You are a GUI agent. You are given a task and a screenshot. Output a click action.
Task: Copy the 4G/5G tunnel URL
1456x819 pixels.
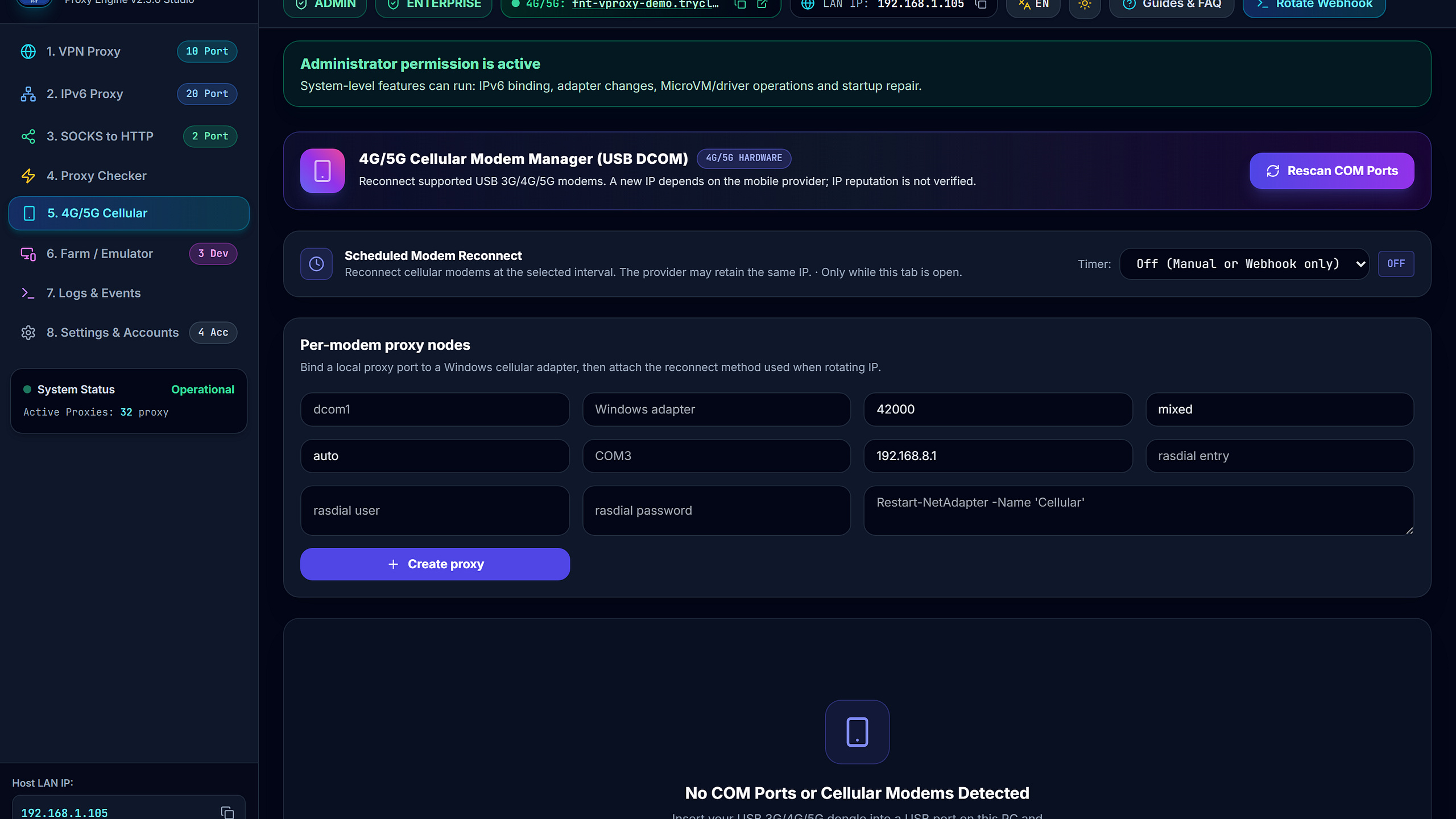click(740, 5)
